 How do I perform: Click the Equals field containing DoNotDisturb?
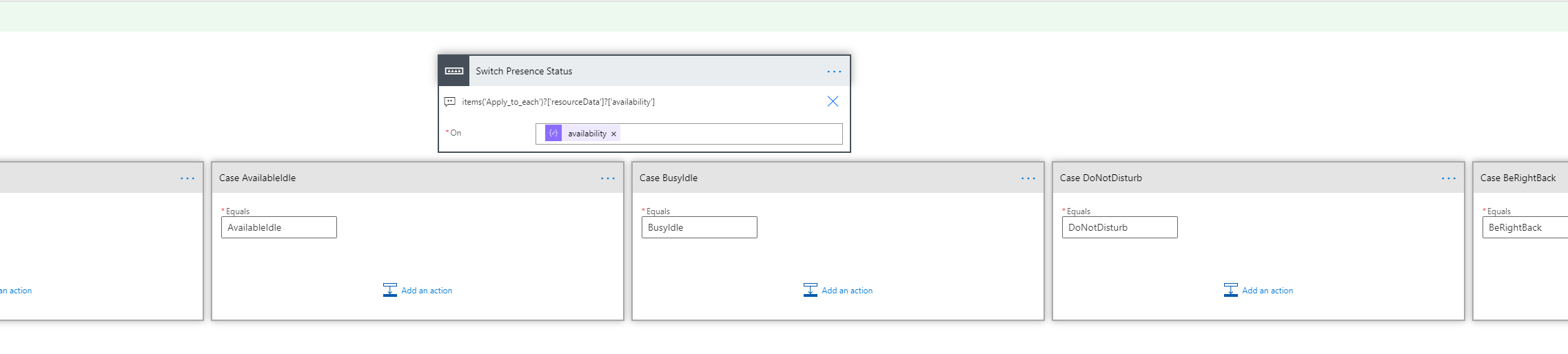pos(1119,227)
